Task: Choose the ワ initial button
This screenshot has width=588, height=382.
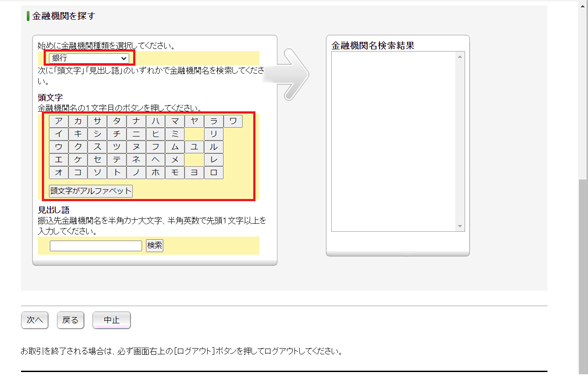Action: (233, 121)
